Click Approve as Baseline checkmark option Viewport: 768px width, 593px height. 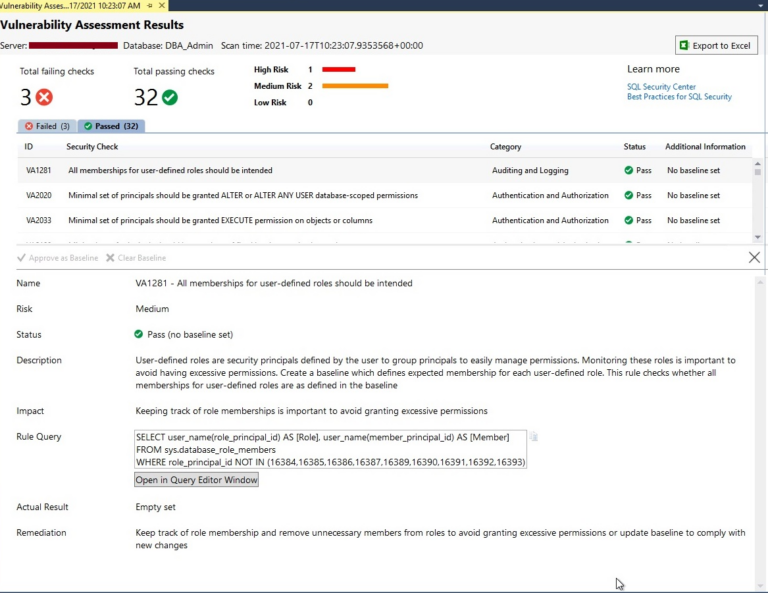click(58, 258)
